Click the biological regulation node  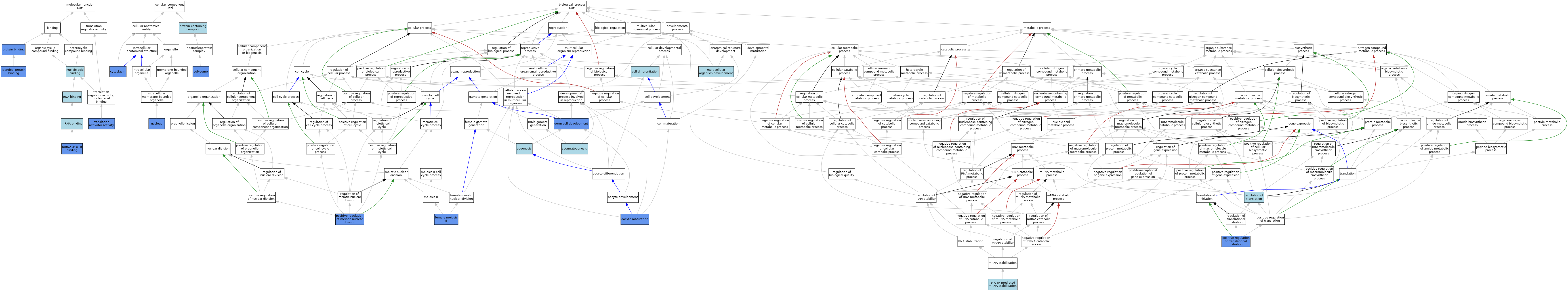(x=610, y=28)
